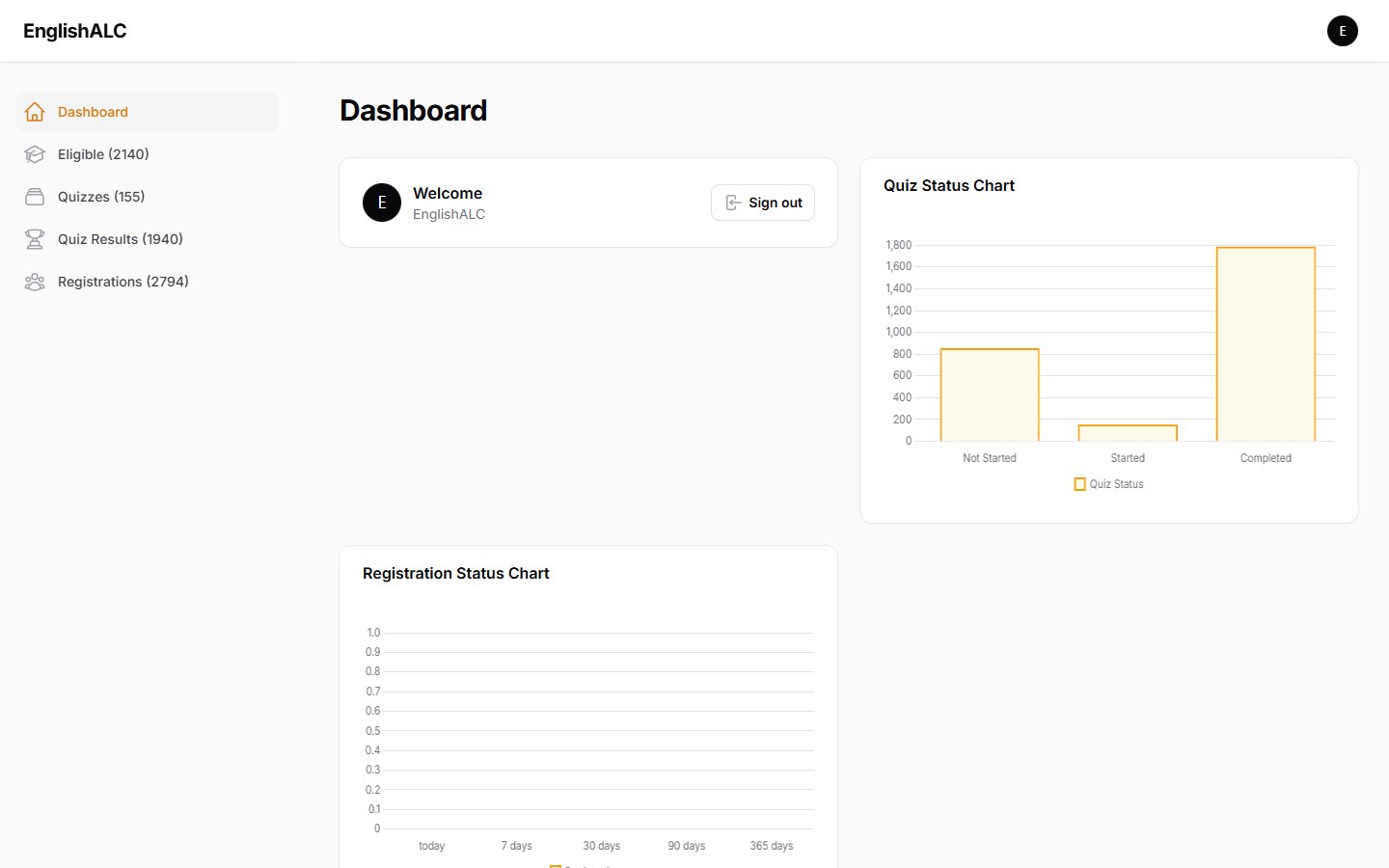Click the 'Started' axis label

tap(1128, 458)
